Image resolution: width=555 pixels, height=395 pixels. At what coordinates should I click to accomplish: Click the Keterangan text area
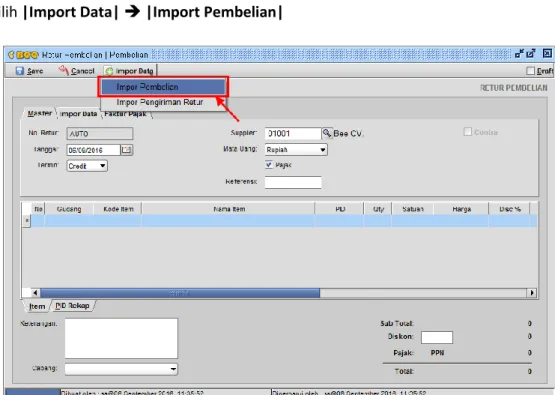pyautogui.click(x=121, y=338)
